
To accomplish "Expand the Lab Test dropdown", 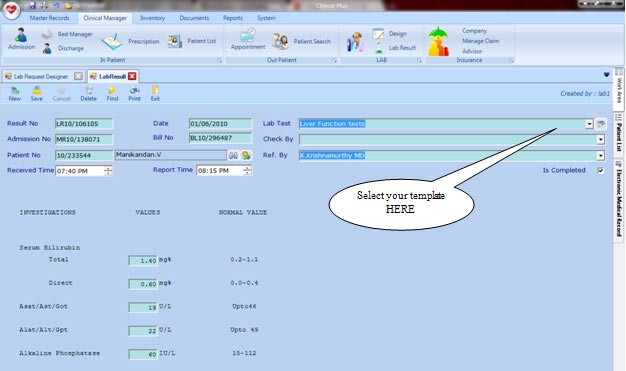I will point(589,124).
